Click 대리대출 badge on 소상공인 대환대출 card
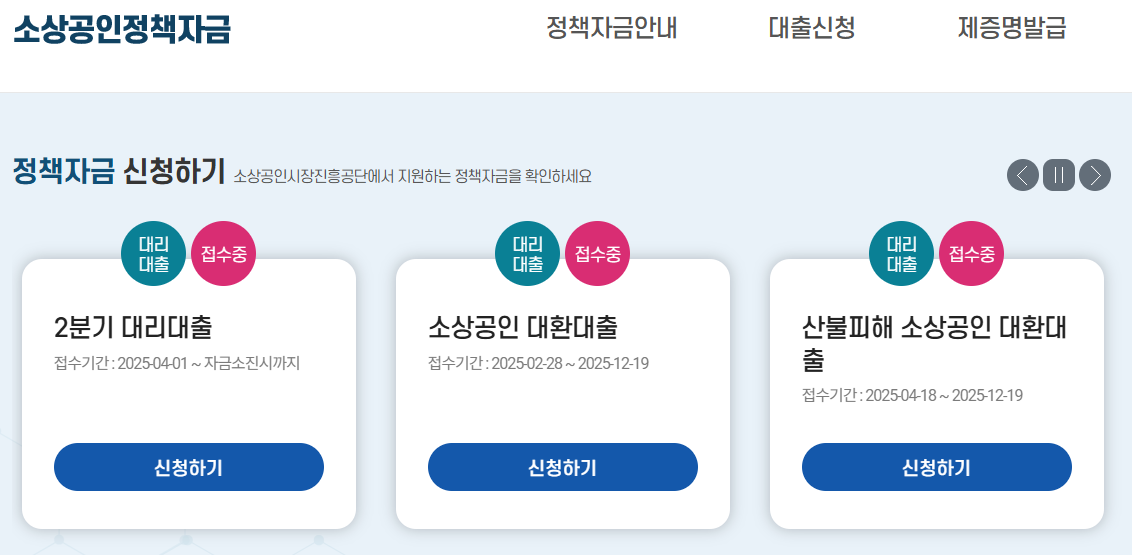This screenshot has width=1132, height=555. pos(527,254)
